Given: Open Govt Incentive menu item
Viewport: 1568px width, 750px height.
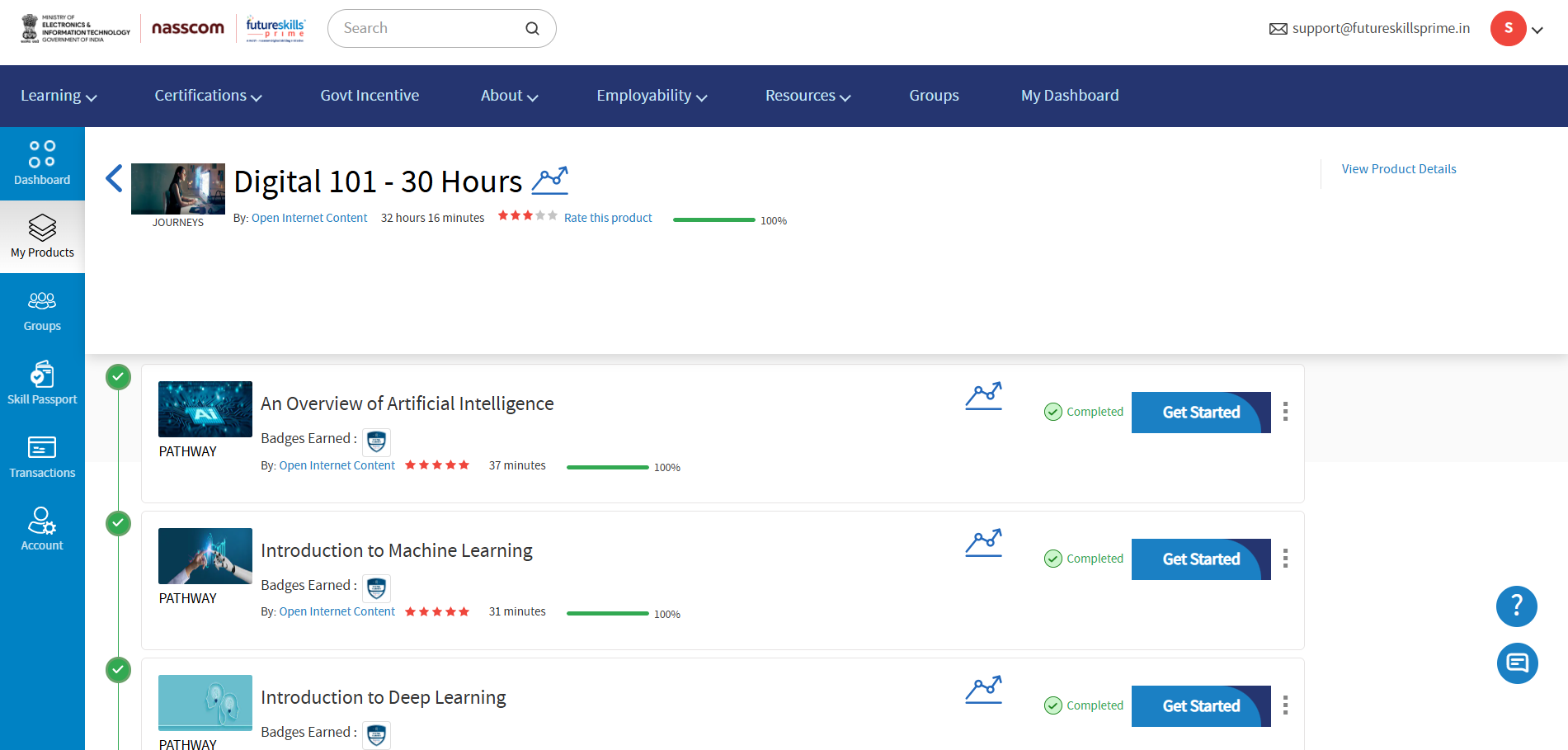Looking at the screenshot, I should (370, 96).
